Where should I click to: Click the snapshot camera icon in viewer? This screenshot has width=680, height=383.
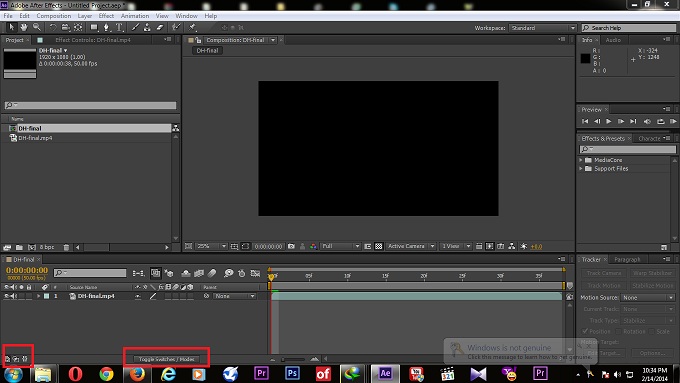291,246
